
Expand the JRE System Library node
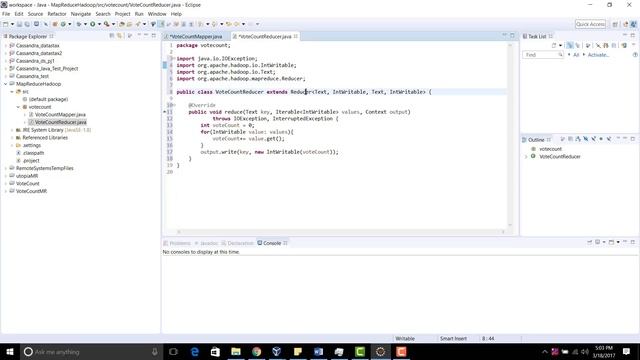click(12, 130)
